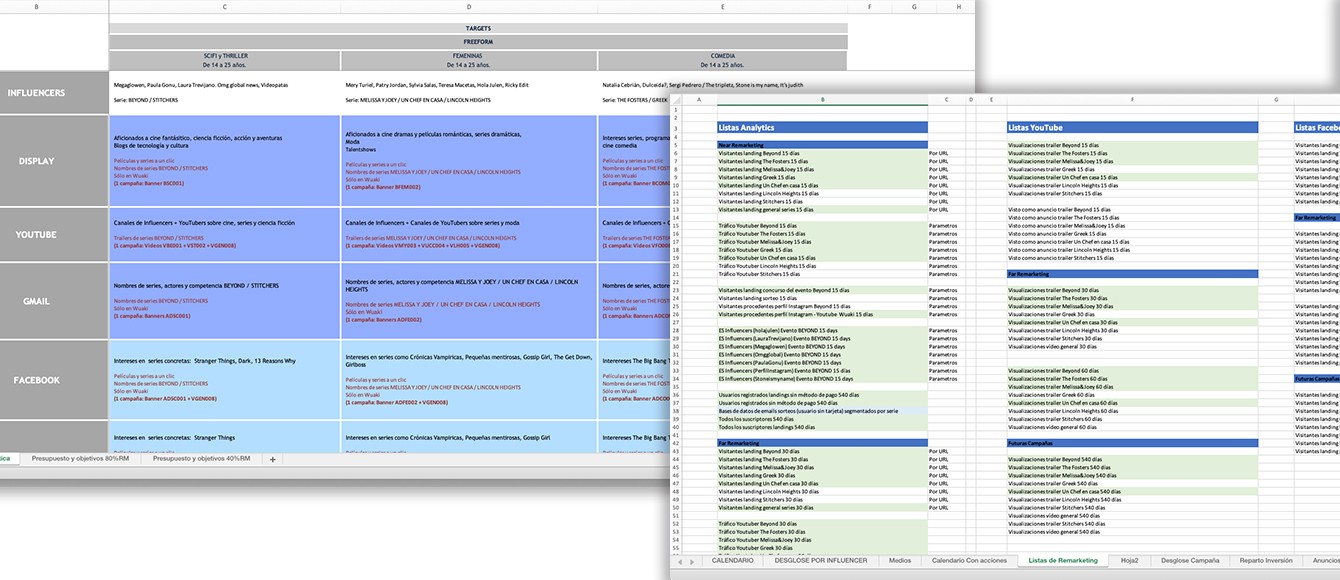1340x580 pixels.
Task: Open the CALENDARIO sheet tab
Action: [x=732, y=561]
